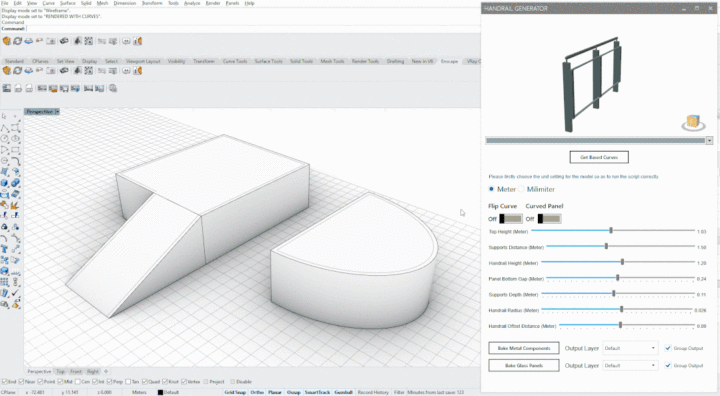Image resolution: width=720 pixels, height=396 pixels.
Task: Click the Record History status bar pane
Action: click(373, 392)
